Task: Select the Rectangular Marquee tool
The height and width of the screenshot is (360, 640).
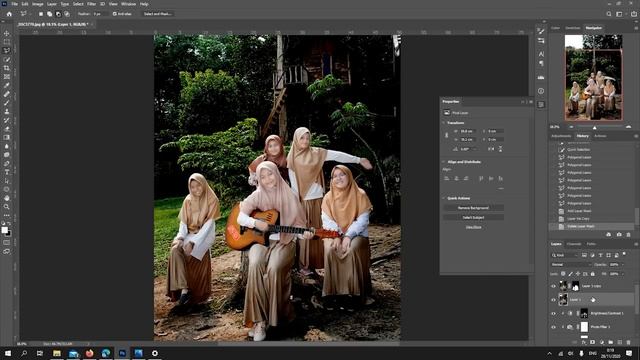Action: point(7,42)
